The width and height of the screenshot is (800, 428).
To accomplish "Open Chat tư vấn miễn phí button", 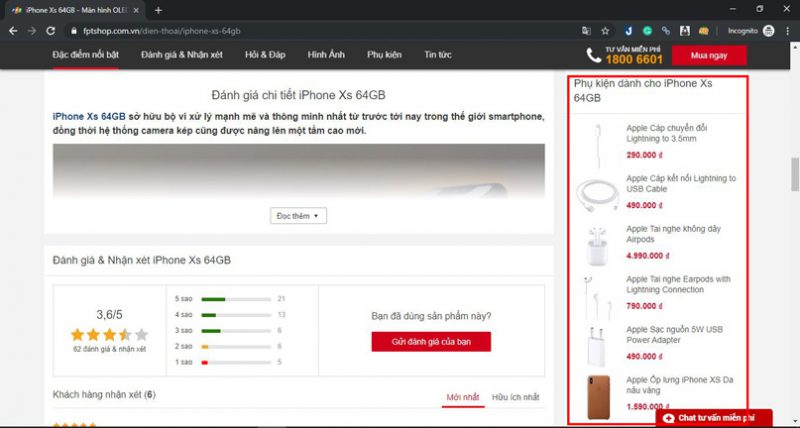I will click(x=714, y=418).
